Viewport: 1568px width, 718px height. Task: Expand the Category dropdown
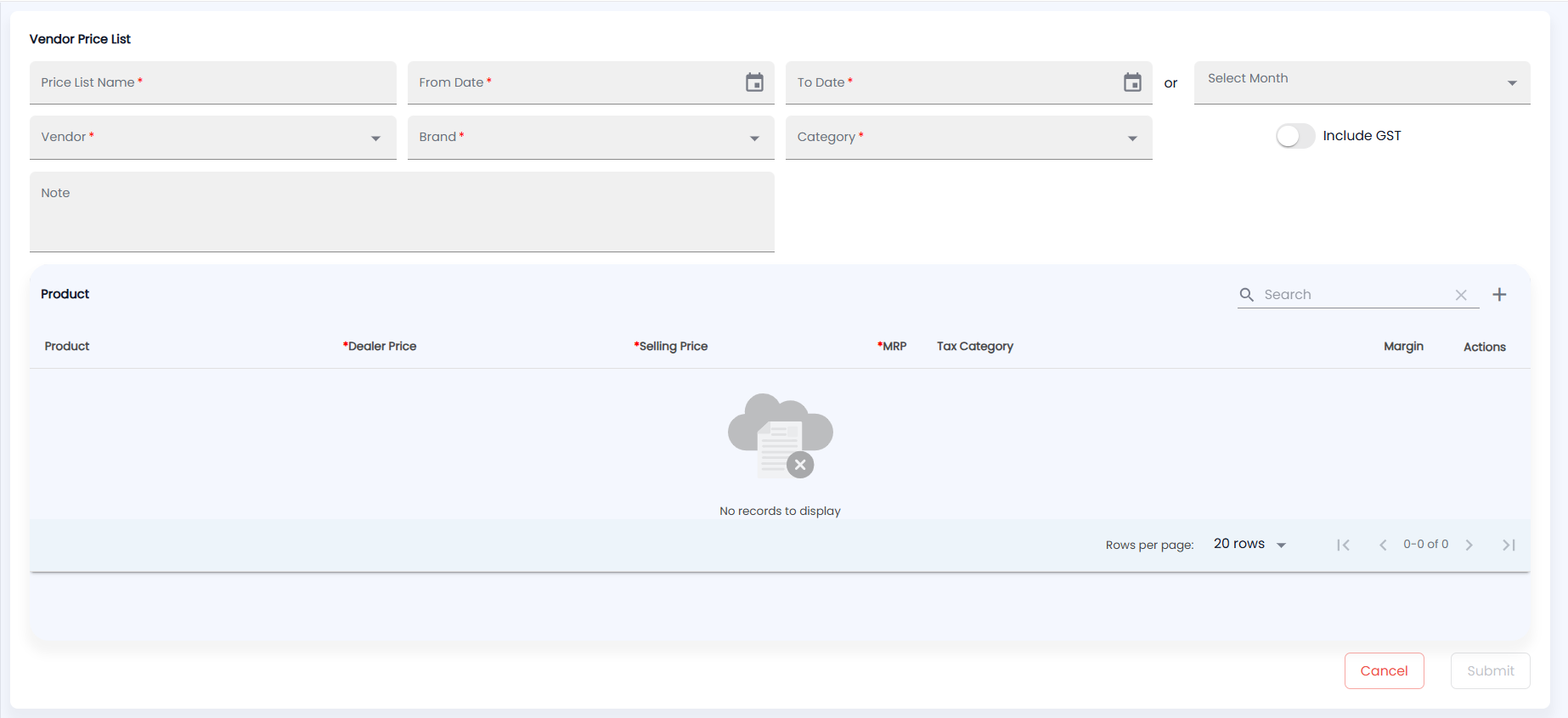[x=969, y=138]
